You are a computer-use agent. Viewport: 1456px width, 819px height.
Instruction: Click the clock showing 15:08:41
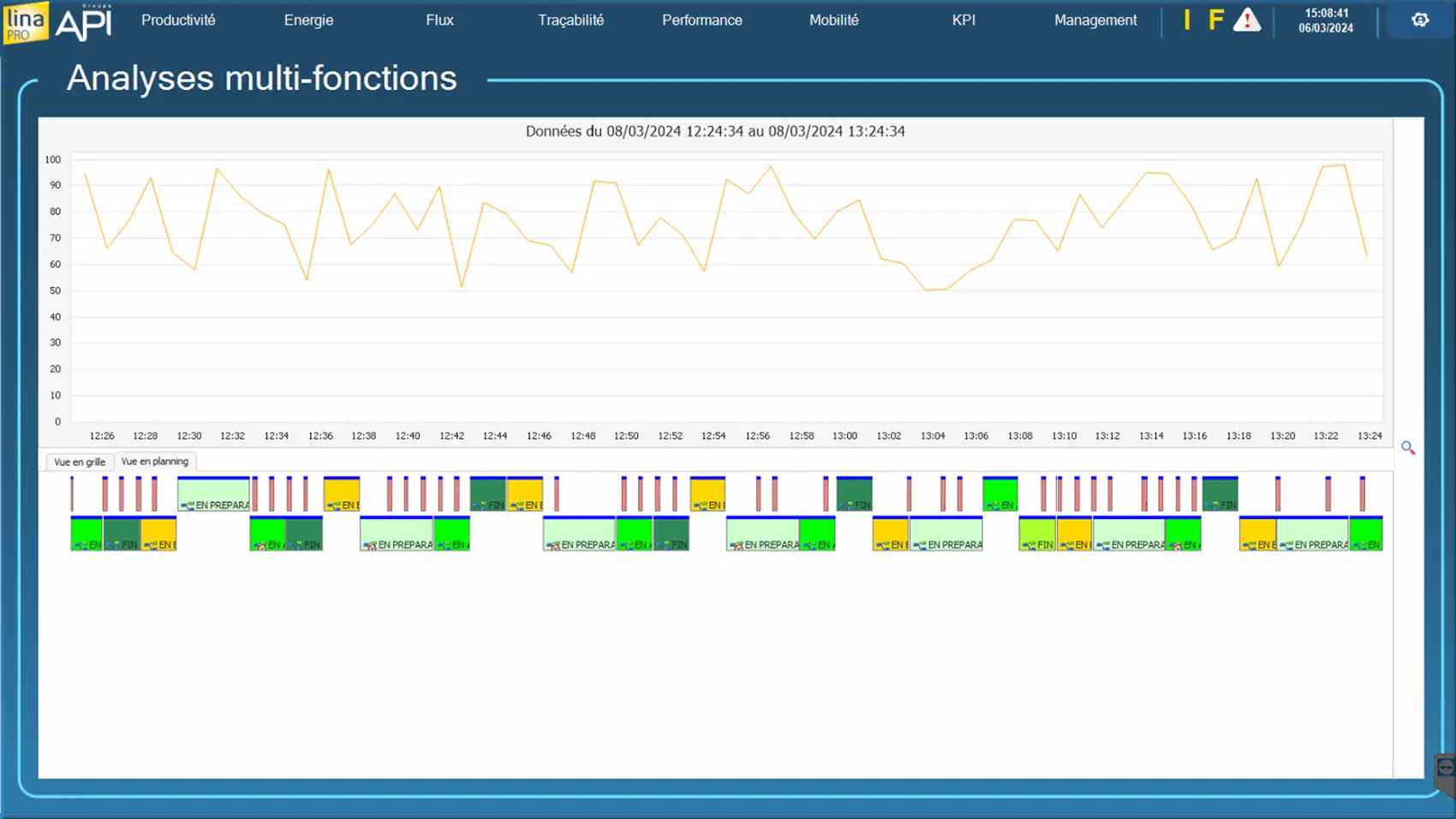click(1326, 14)
